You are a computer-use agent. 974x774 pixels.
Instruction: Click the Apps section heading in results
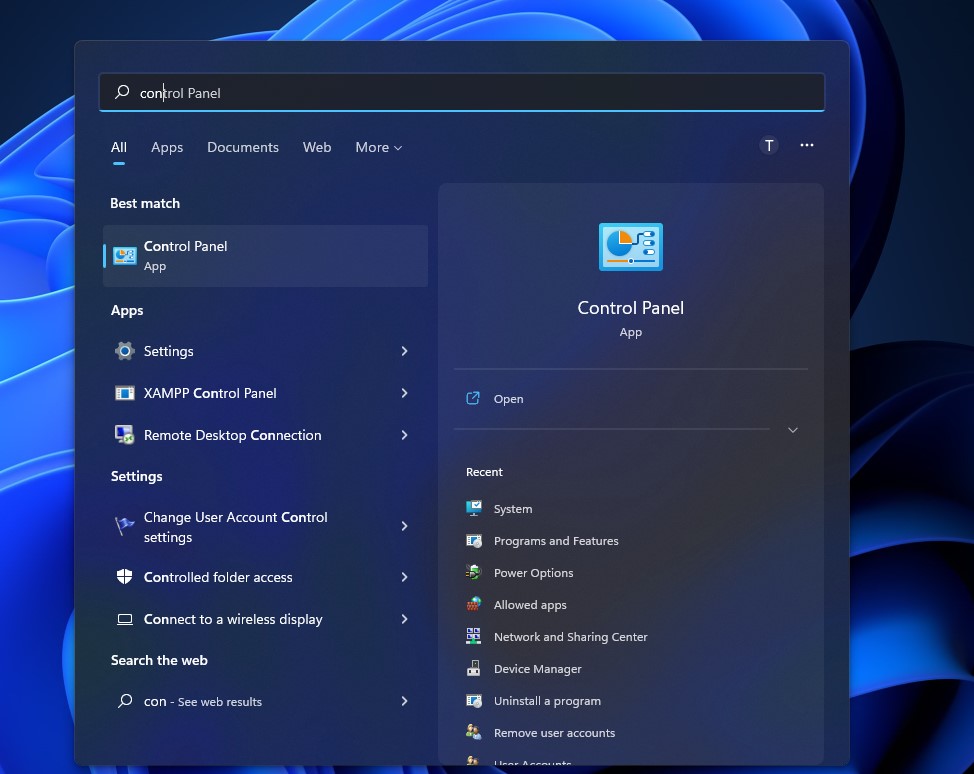click(x=127, y=311)
